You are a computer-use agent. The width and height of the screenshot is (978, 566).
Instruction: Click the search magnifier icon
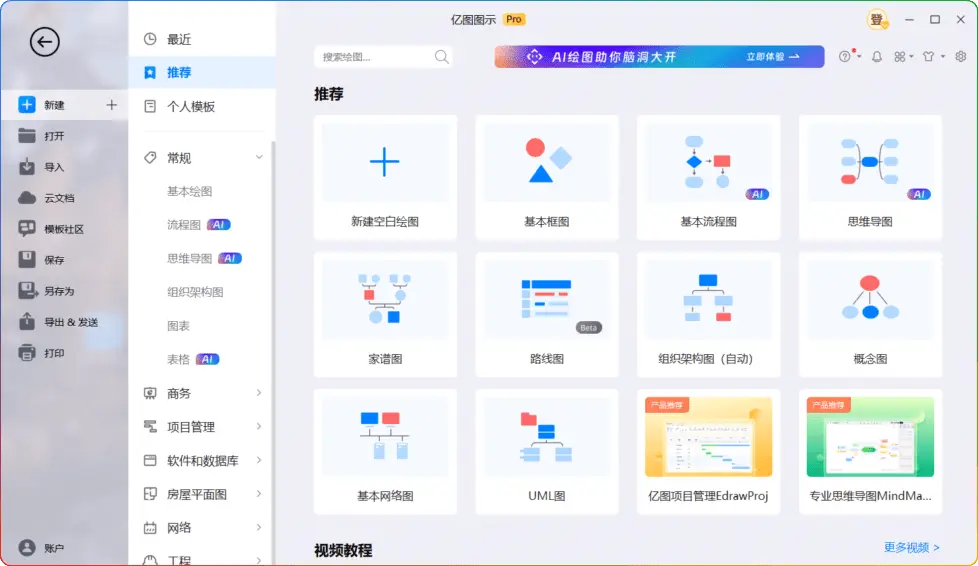click(x=441, y=57)
